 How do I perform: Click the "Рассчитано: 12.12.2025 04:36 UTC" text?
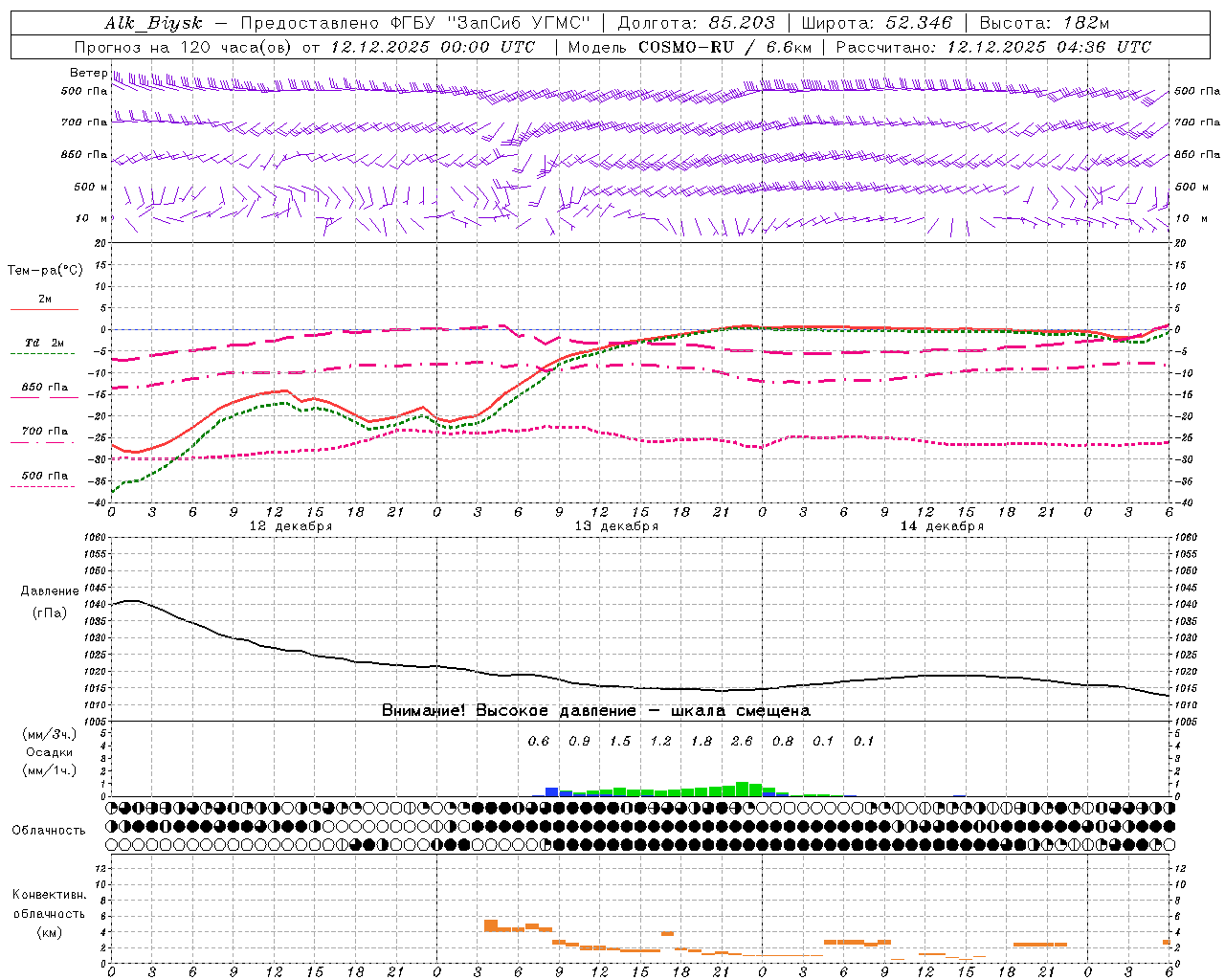(x=993, y=47)
